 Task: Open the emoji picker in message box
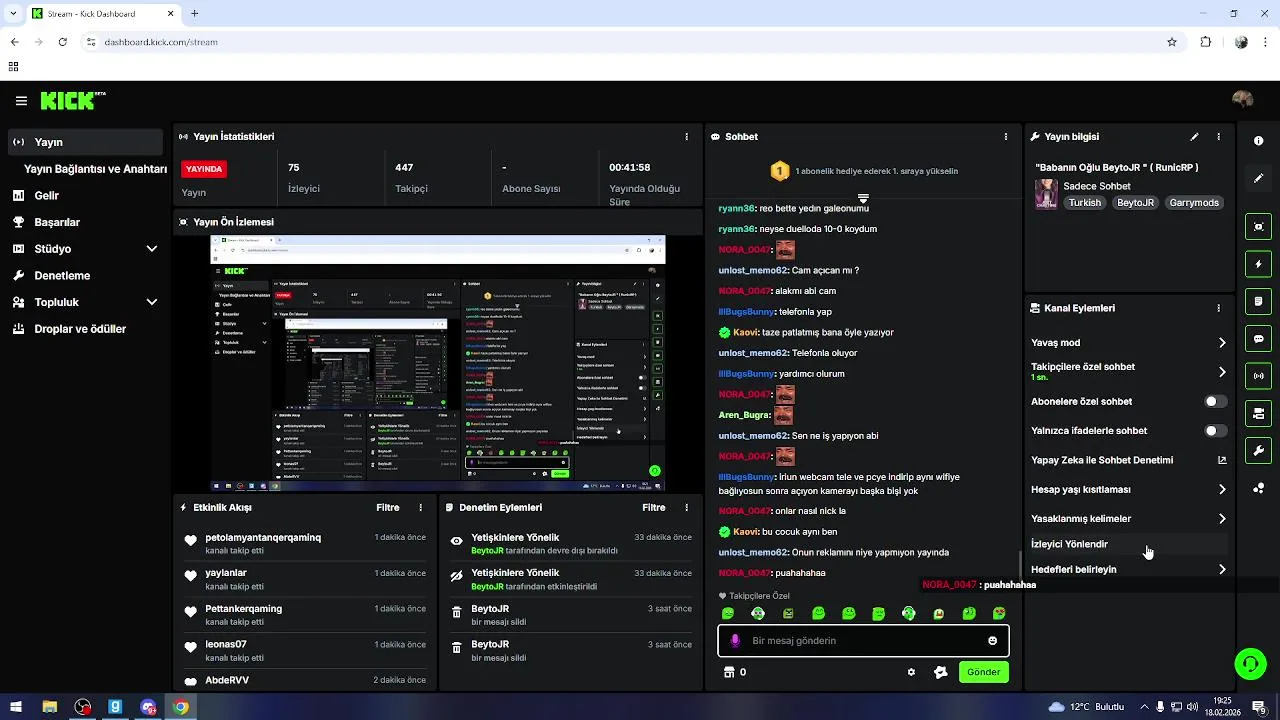point(993,641)
